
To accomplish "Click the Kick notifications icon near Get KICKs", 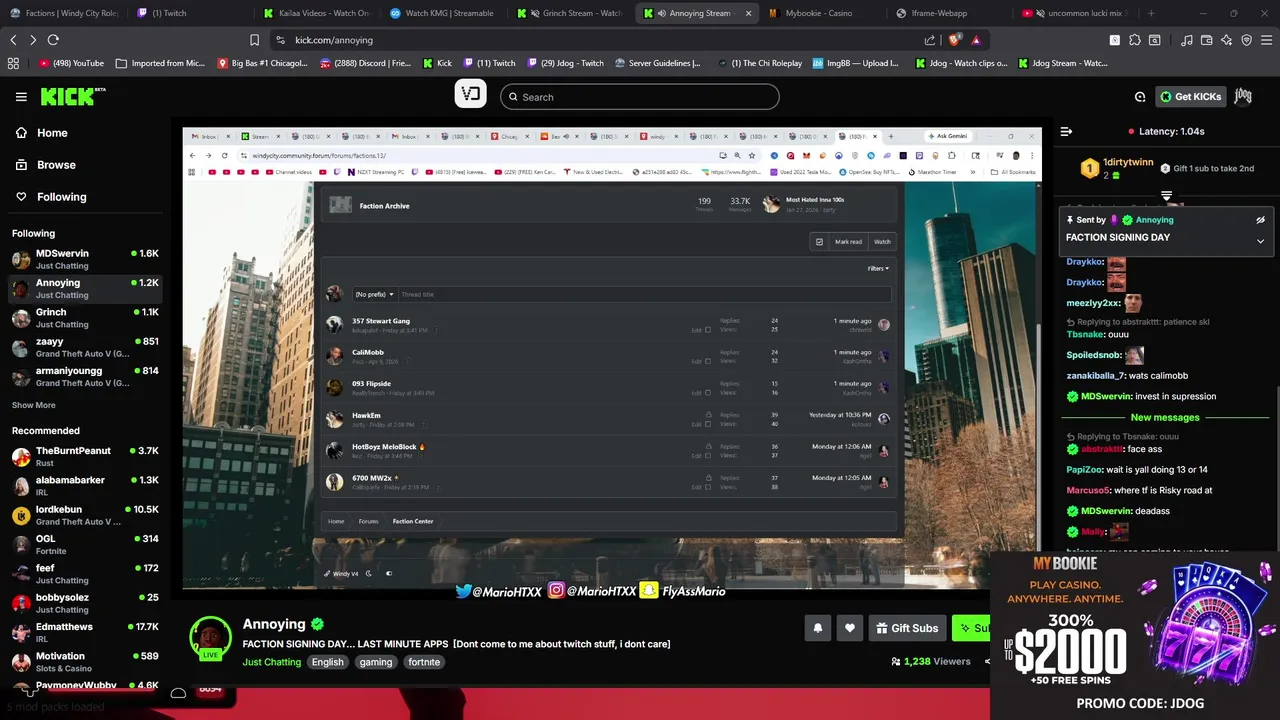I will (1140, 97).
